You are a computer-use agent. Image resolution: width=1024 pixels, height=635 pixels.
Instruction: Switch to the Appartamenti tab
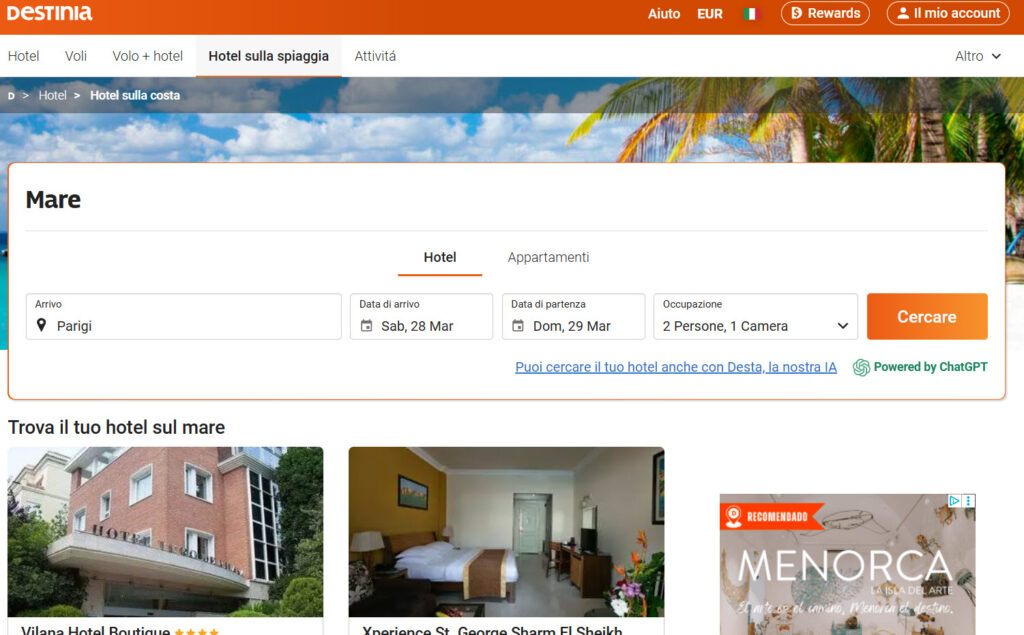point(548,258)
